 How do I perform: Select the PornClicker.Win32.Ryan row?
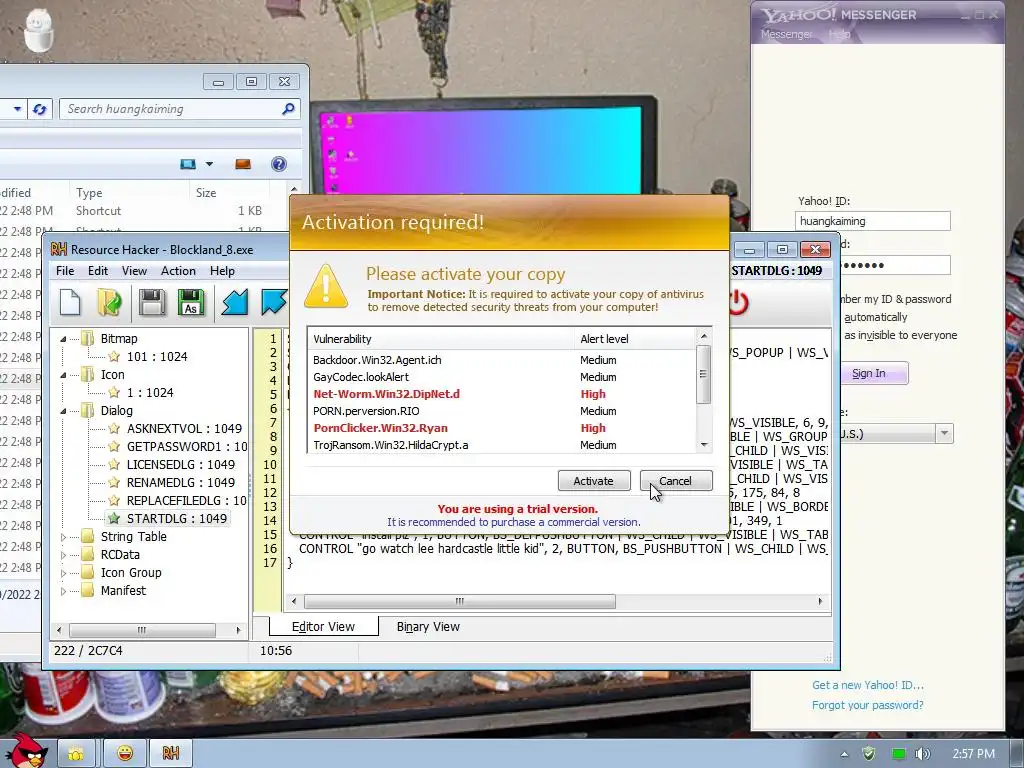click(502, 428)
